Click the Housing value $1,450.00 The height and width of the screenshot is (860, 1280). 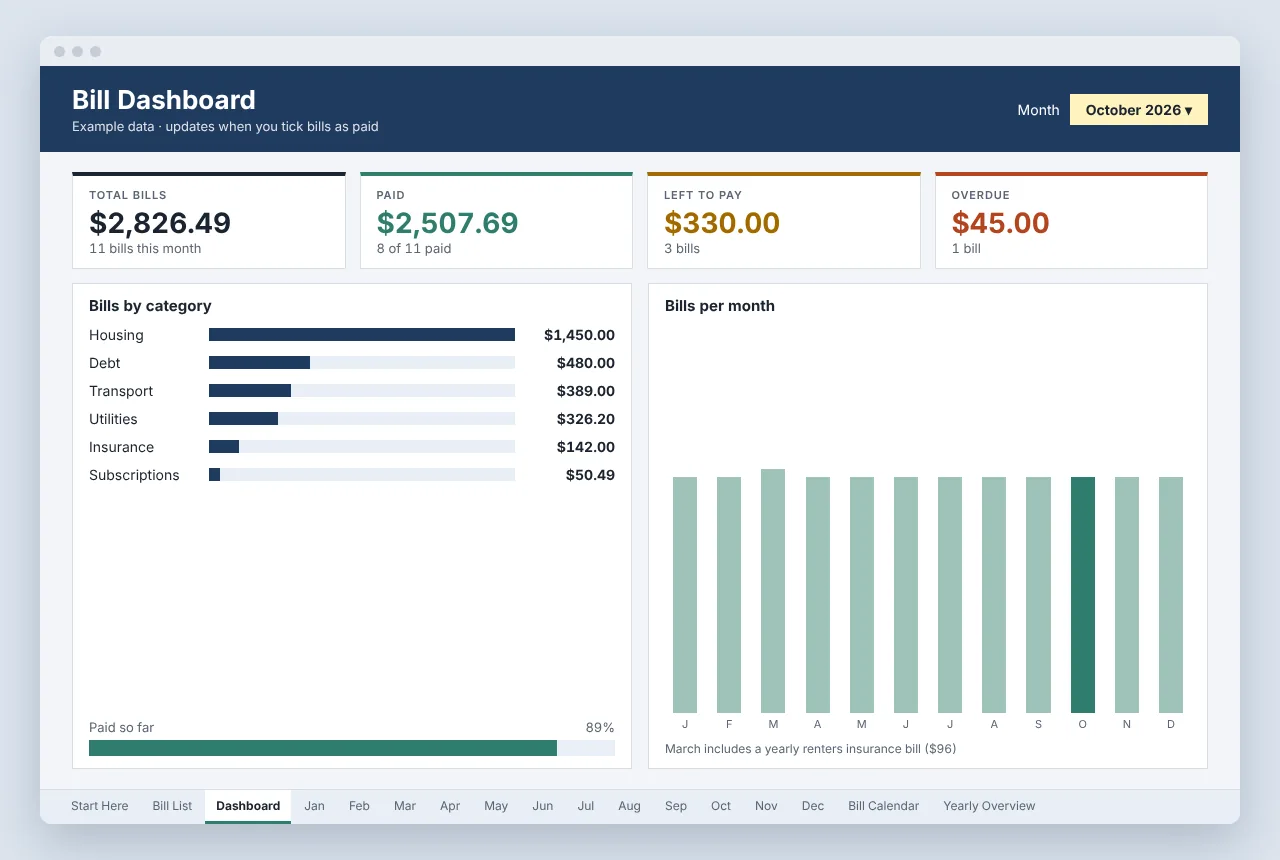pos(579,335)
